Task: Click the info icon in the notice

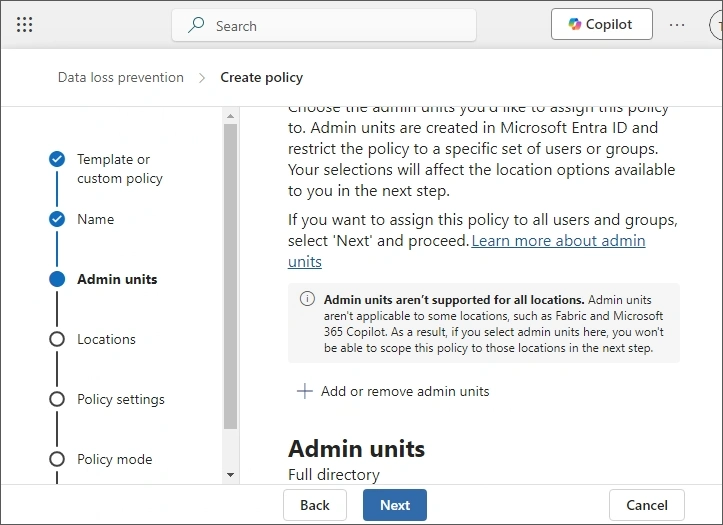Action: [x=308, y=299]
